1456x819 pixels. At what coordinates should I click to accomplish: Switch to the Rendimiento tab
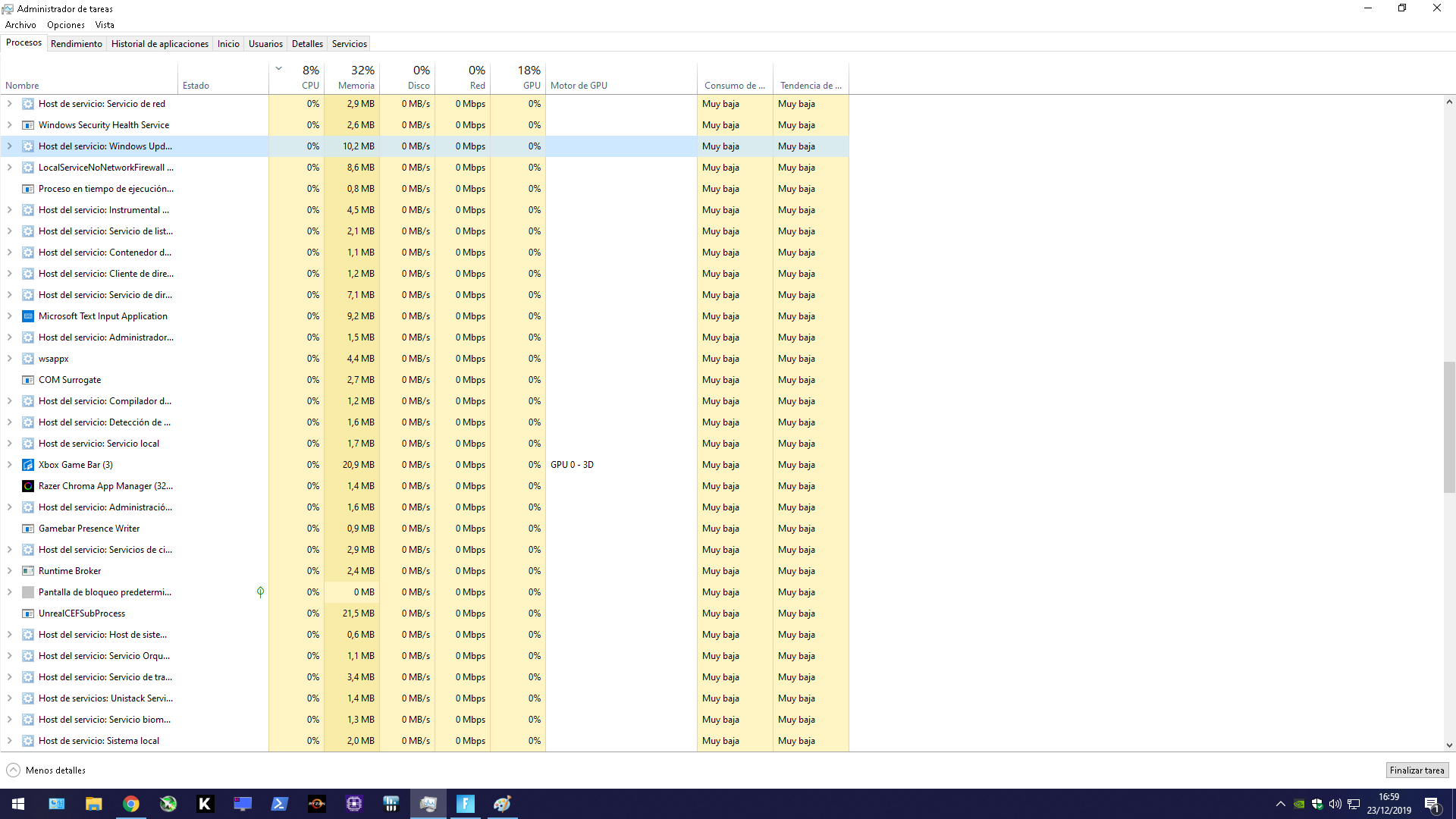(77, 44)
